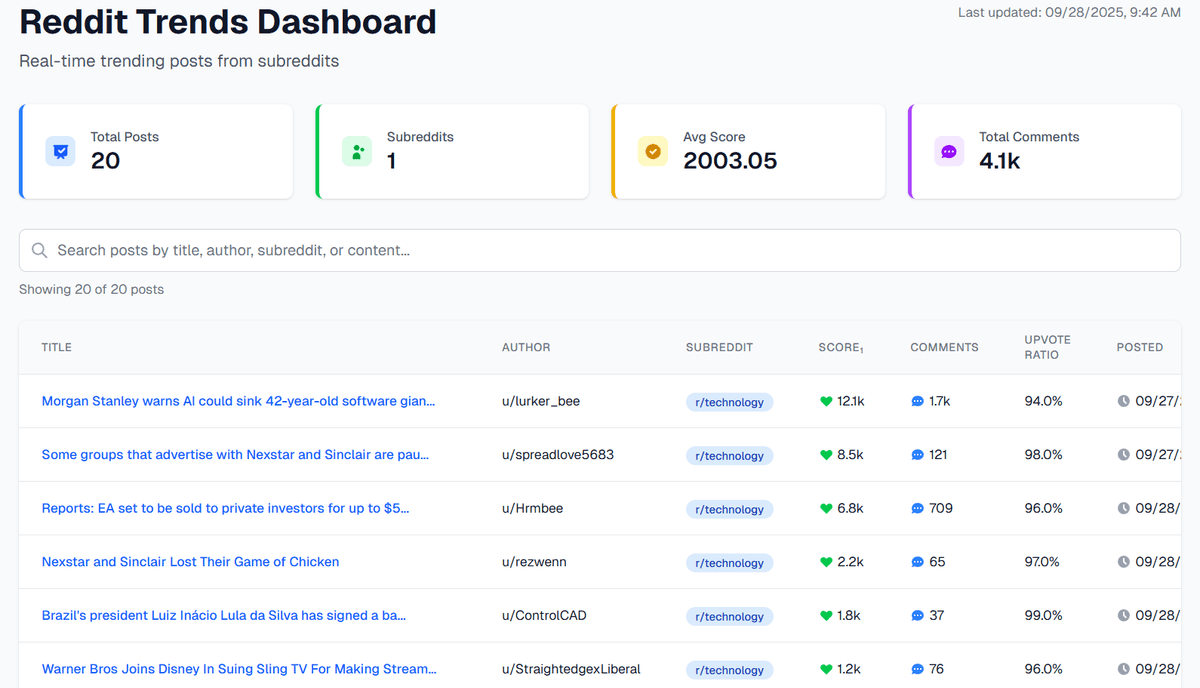Image resolution: width=1200 pixels, height=688 pixels.
Task: Click the search magnifying glass icon
Action: point(40,250)
